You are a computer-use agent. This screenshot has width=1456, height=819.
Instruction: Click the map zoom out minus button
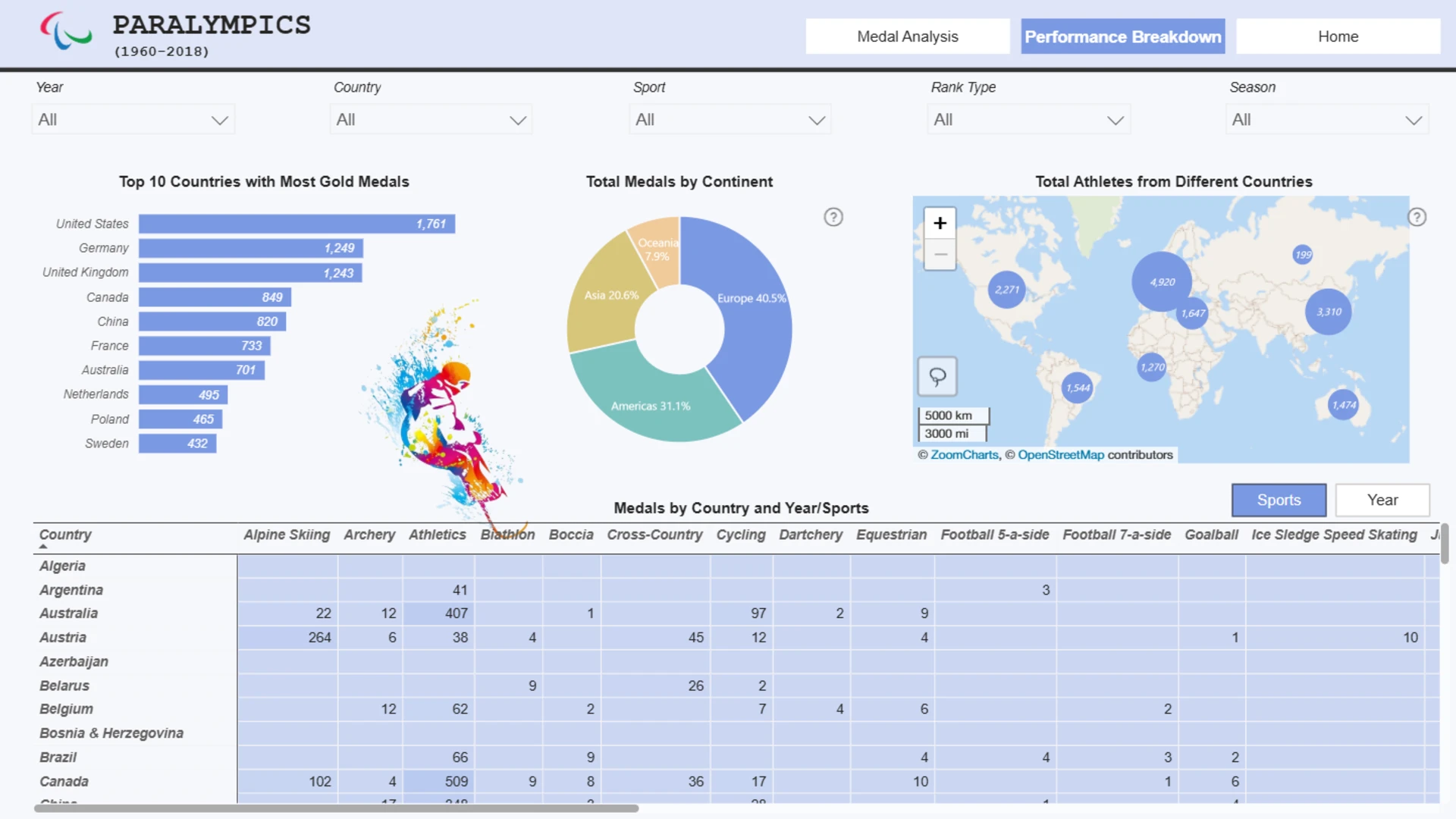click(x=940, y=254)
